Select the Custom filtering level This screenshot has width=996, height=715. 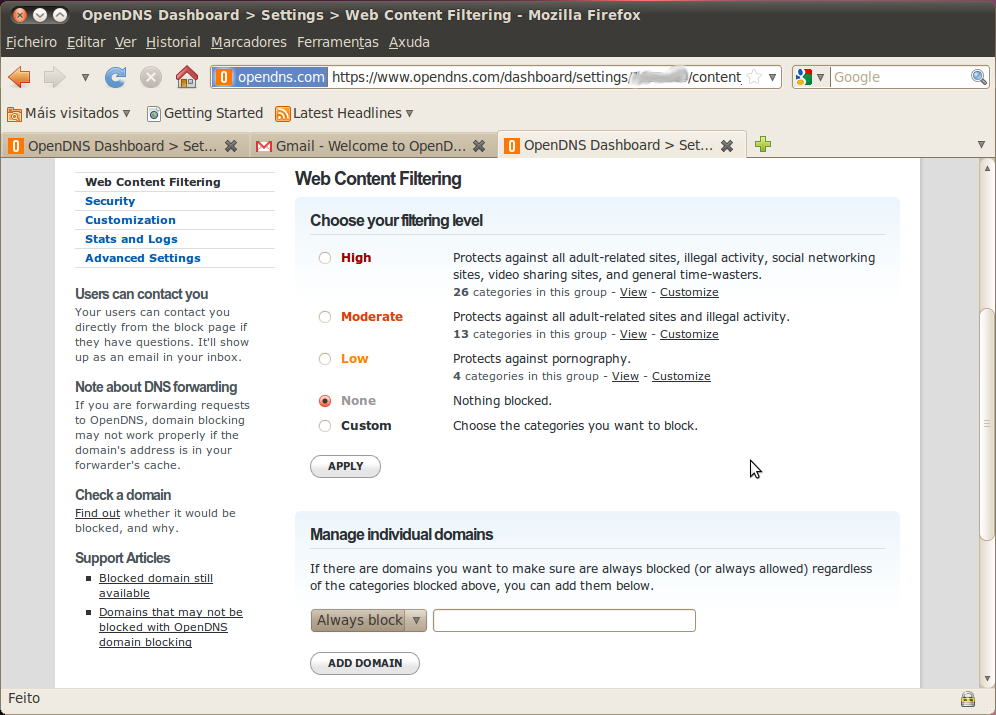325,426
